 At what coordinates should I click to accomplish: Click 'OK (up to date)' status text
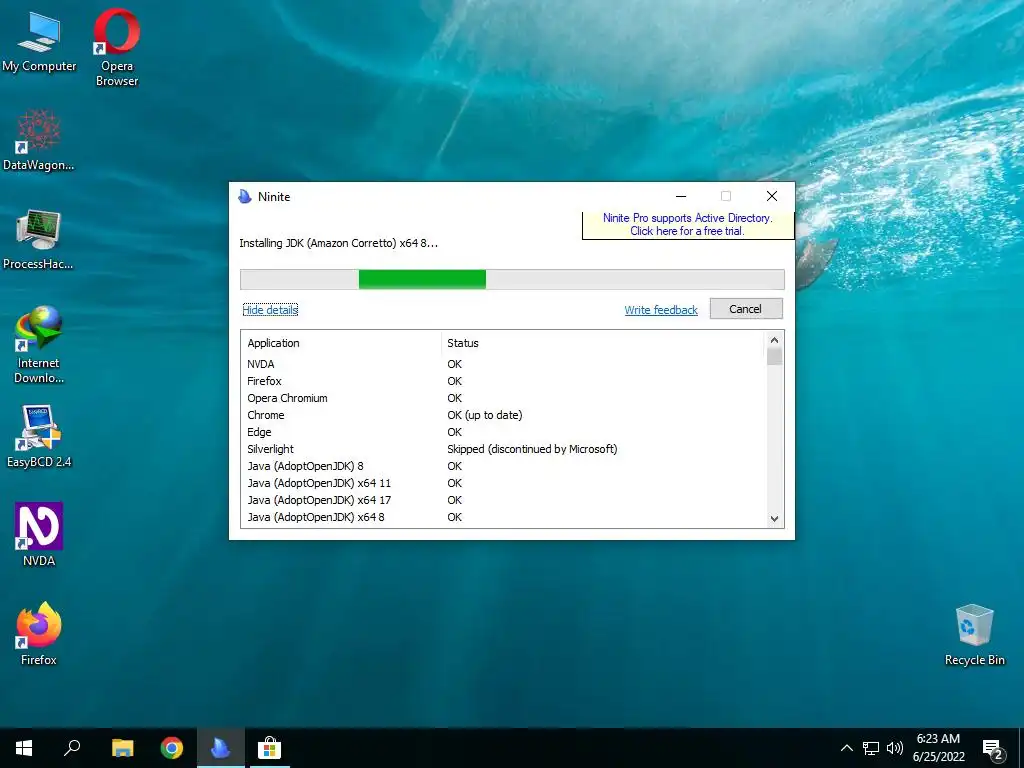tap(485, 415)
